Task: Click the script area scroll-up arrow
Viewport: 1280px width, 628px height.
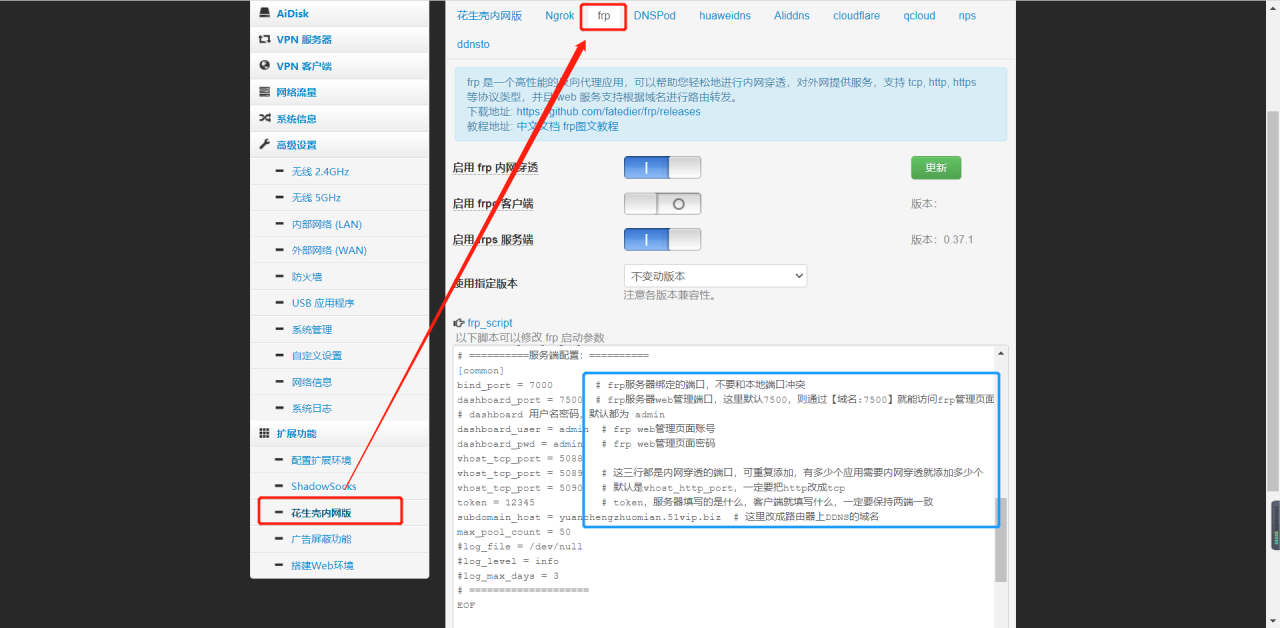Action: tap(1001, 353)
